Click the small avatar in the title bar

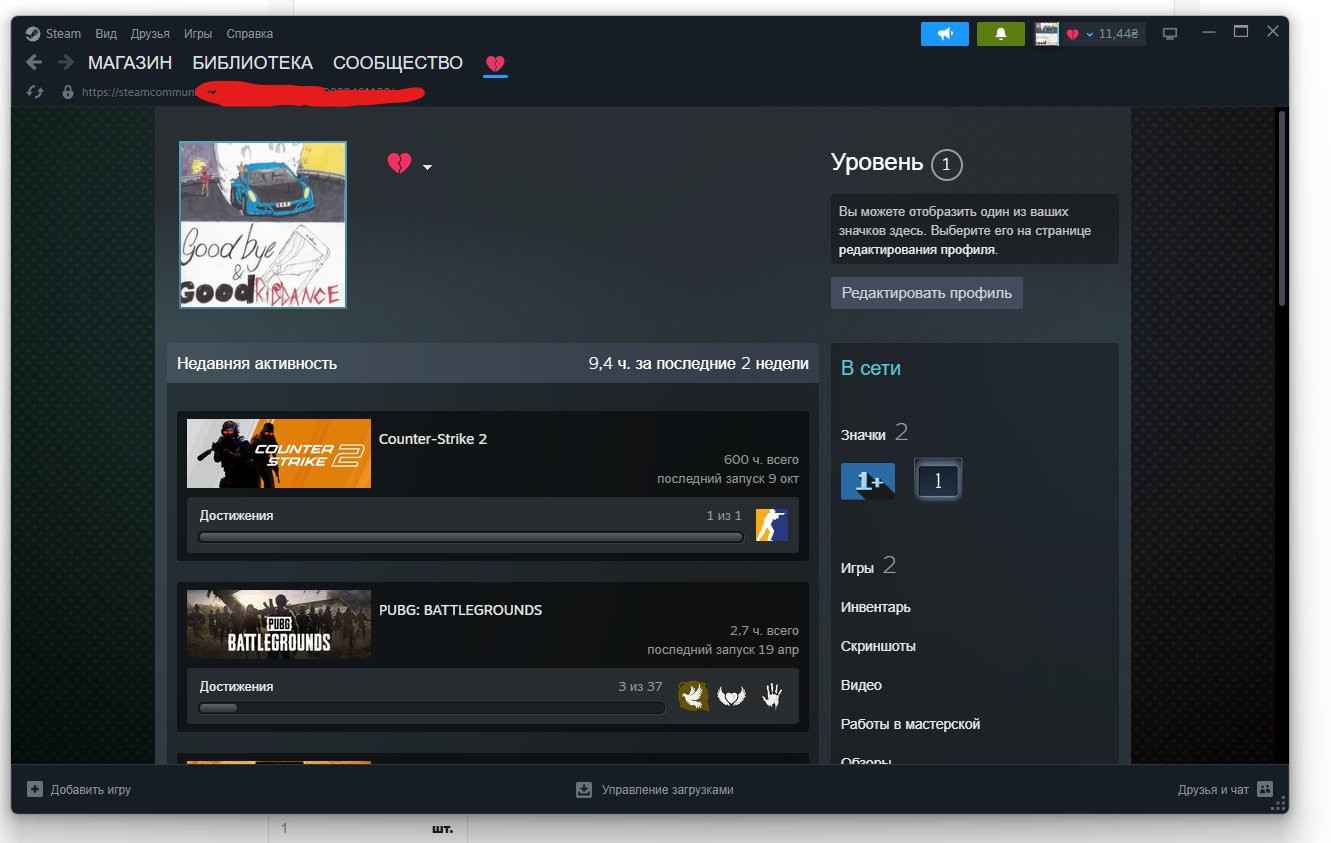click(x=1047, y=34)
